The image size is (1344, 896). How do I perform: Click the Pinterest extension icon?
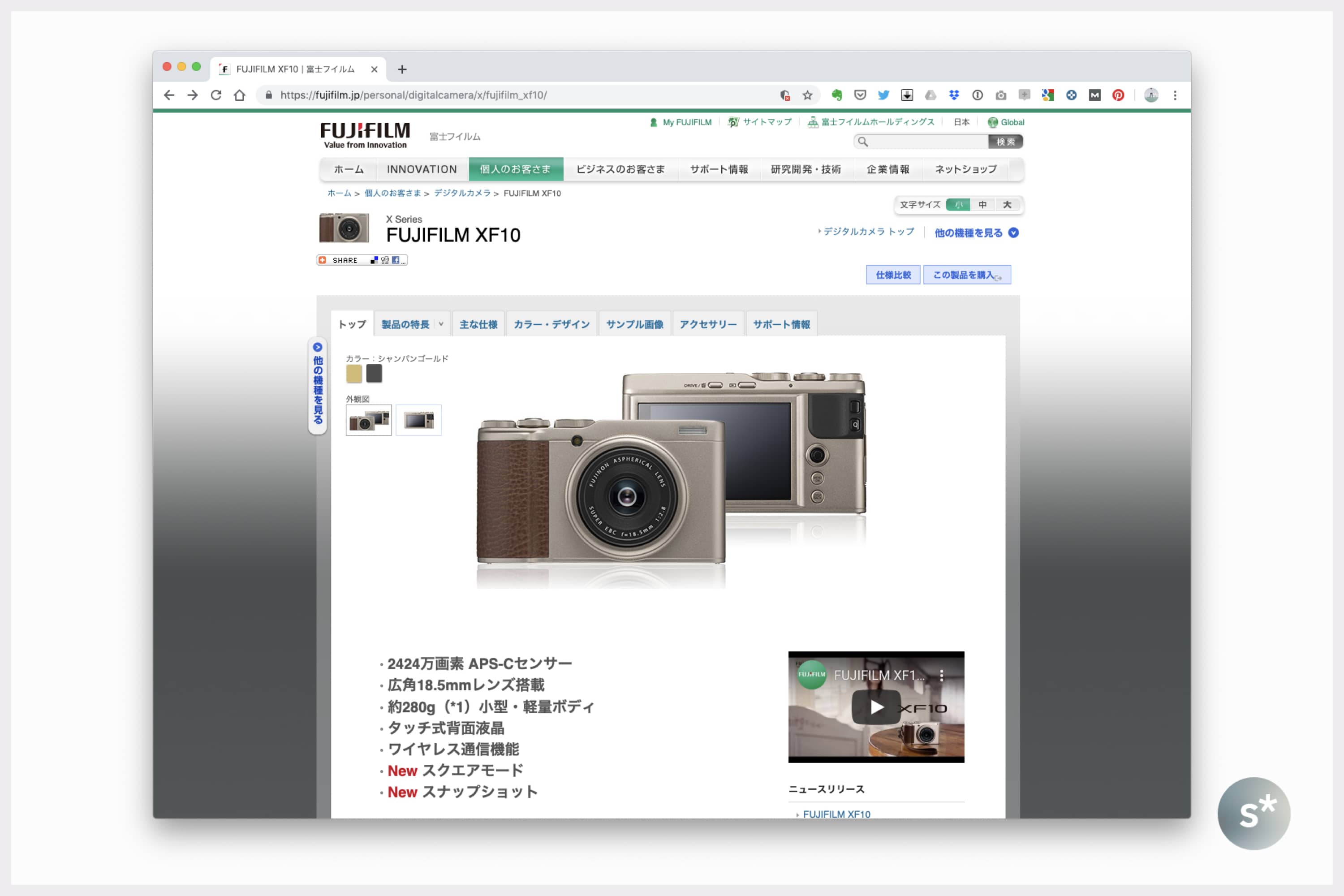[1118, 95]
